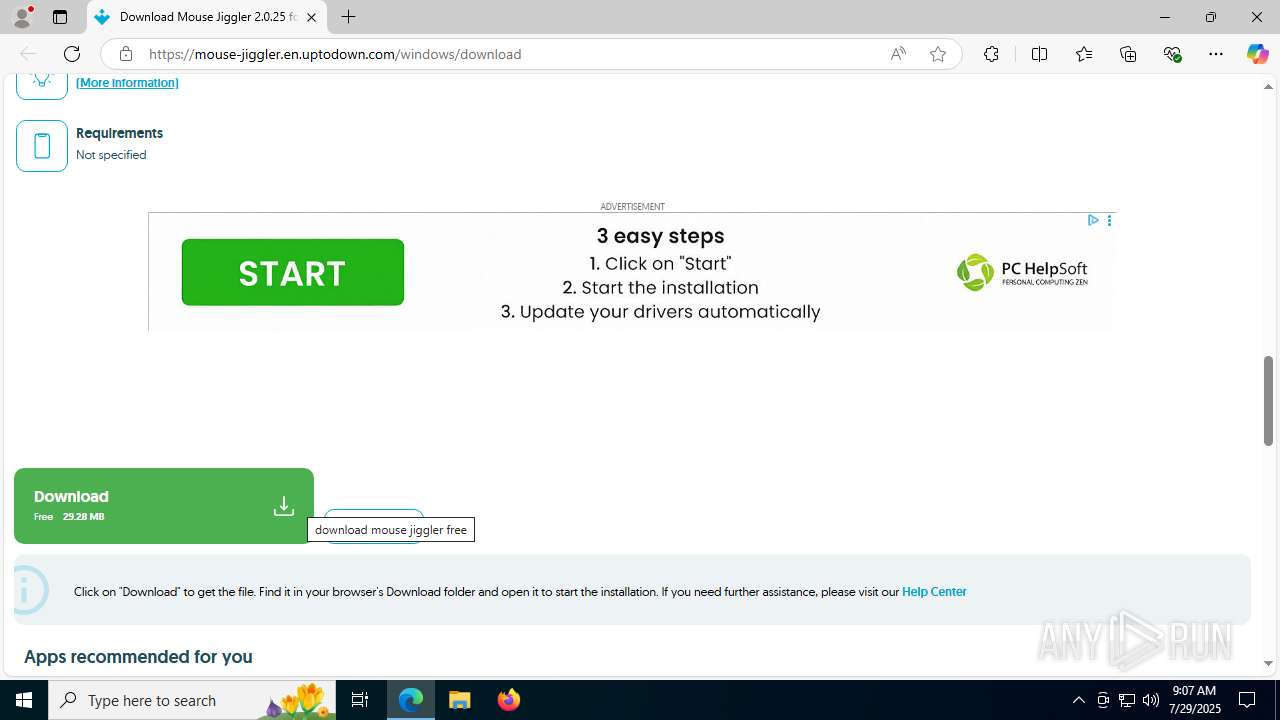1280x720 pixels.
Task: Click scrollbar up arrow
Action: coord(1268,86)
